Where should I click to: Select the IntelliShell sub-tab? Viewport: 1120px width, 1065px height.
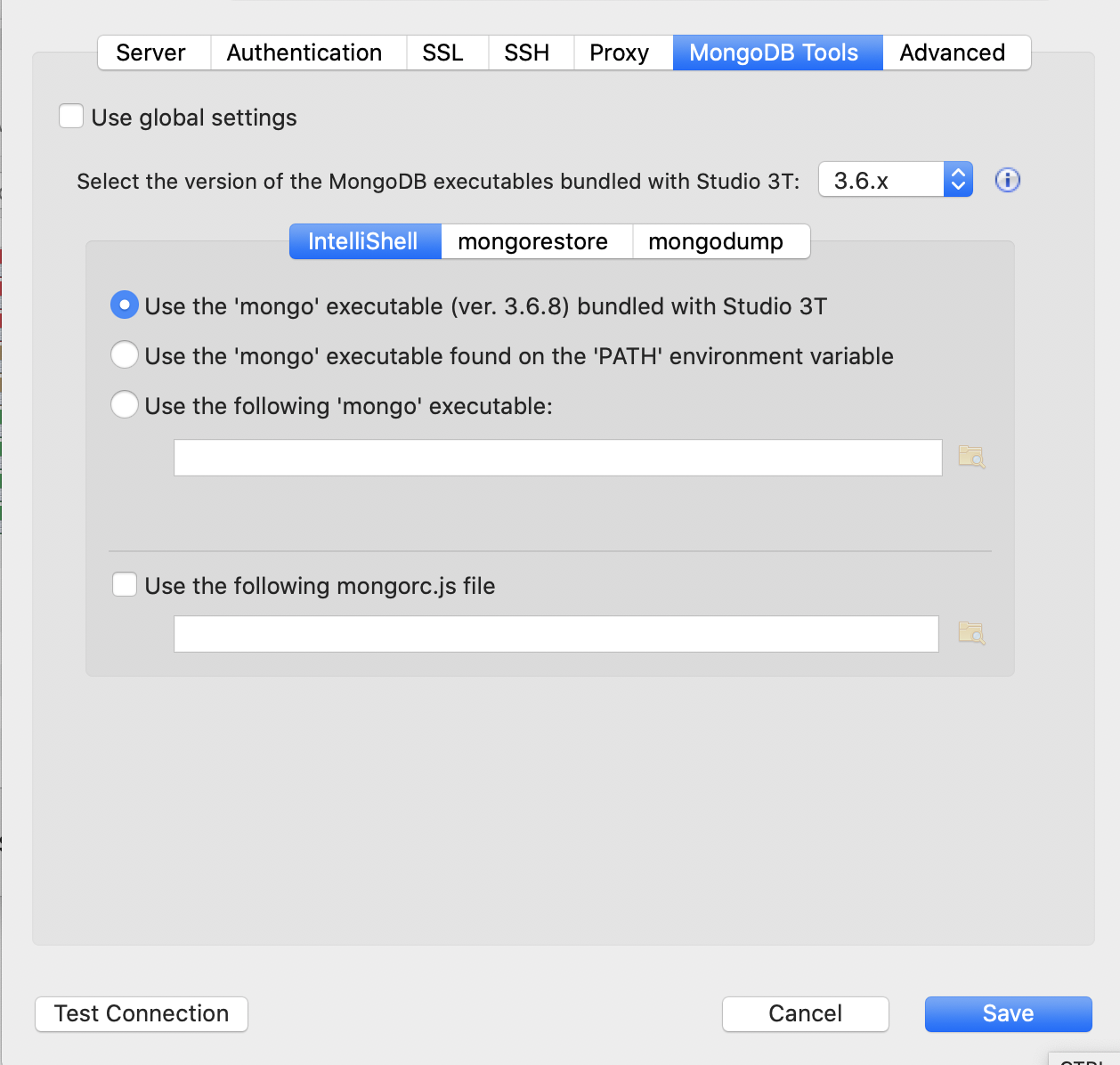365,241
